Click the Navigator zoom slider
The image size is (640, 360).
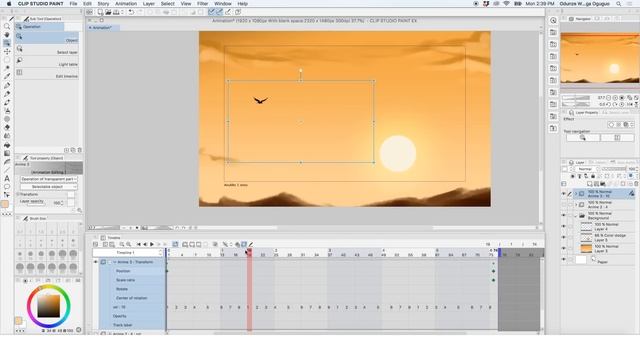(x=576, y=98)
